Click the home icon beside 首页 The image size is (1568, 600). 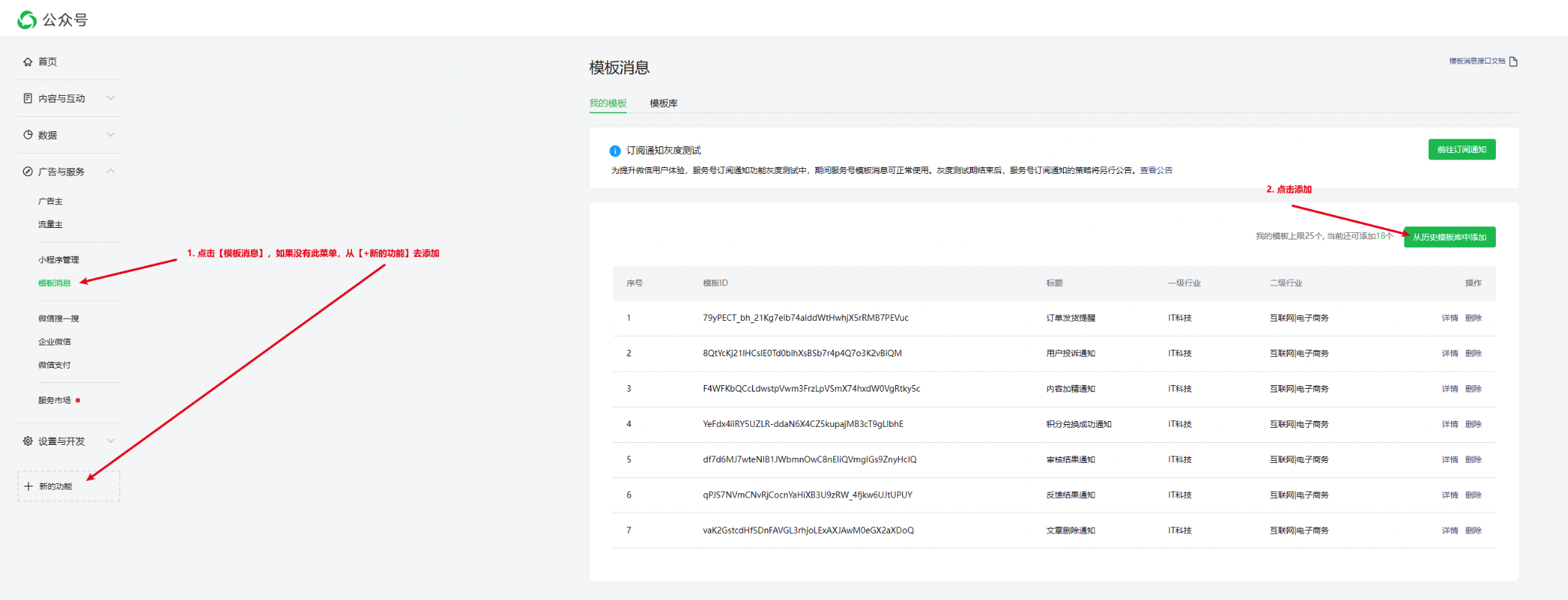tap(27, 62)
